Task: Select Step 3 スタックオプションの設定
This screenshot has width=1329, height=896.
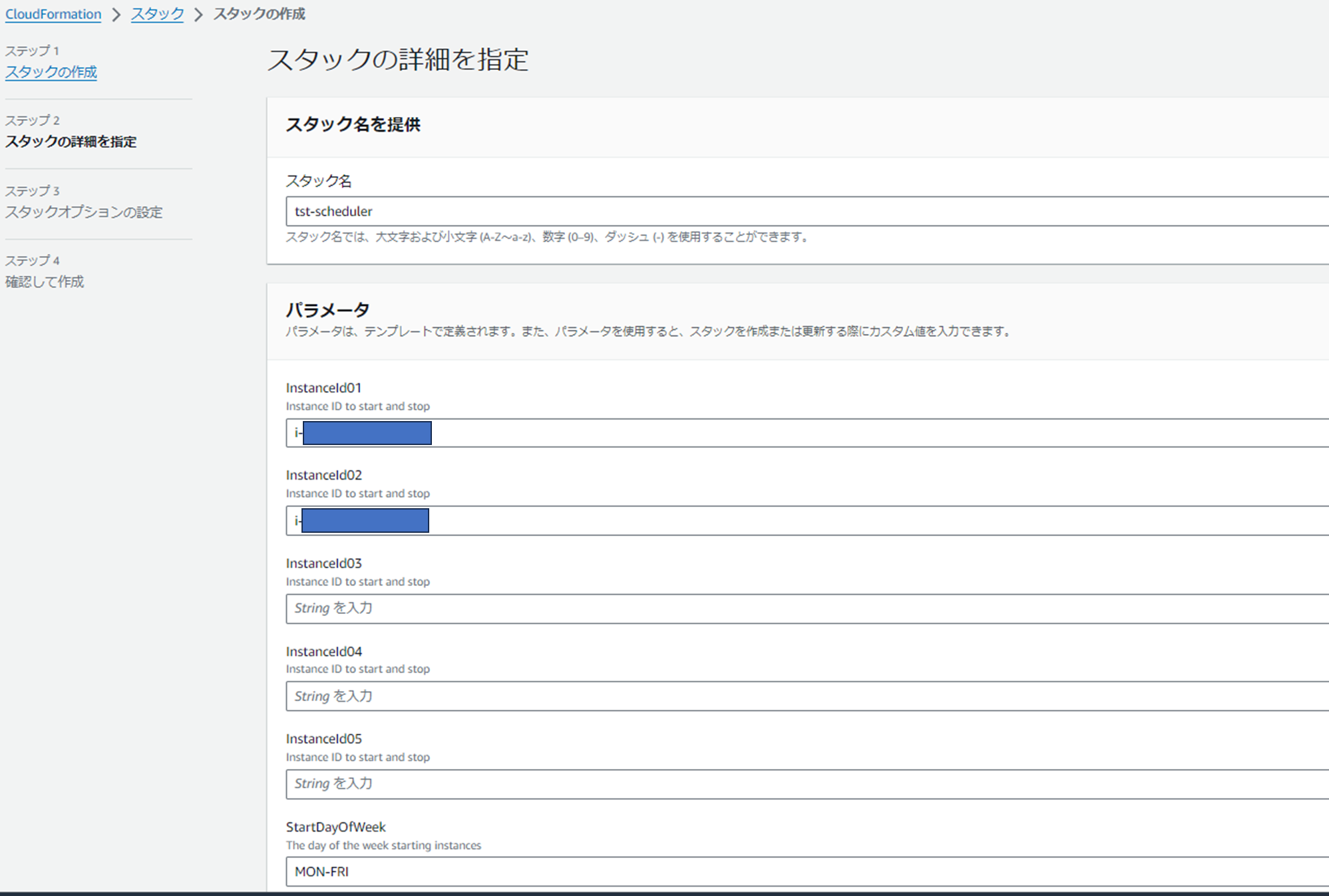Action: pyautogui.click(x=84, y=212)
